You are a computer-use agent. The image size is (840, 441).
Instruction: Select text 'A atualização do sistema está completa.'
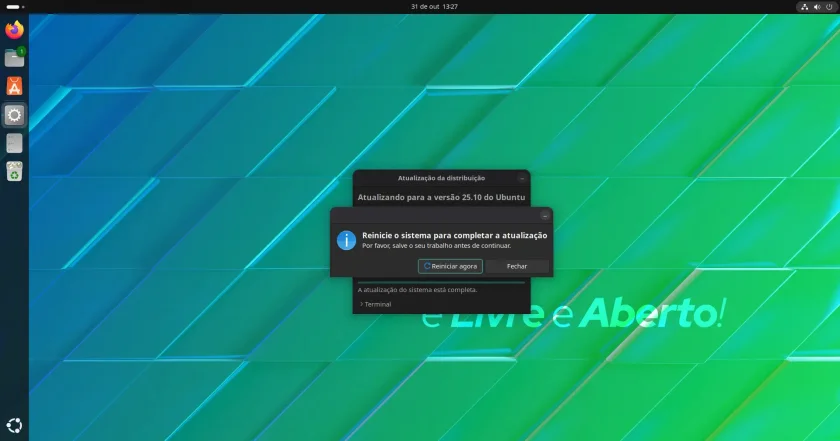click(417, 290)
